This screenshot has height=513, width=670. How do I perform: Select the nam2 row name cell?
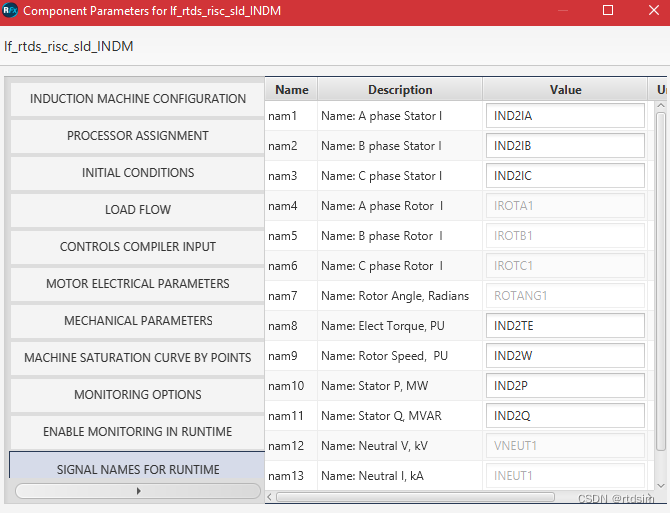click(x=291, y=146)
